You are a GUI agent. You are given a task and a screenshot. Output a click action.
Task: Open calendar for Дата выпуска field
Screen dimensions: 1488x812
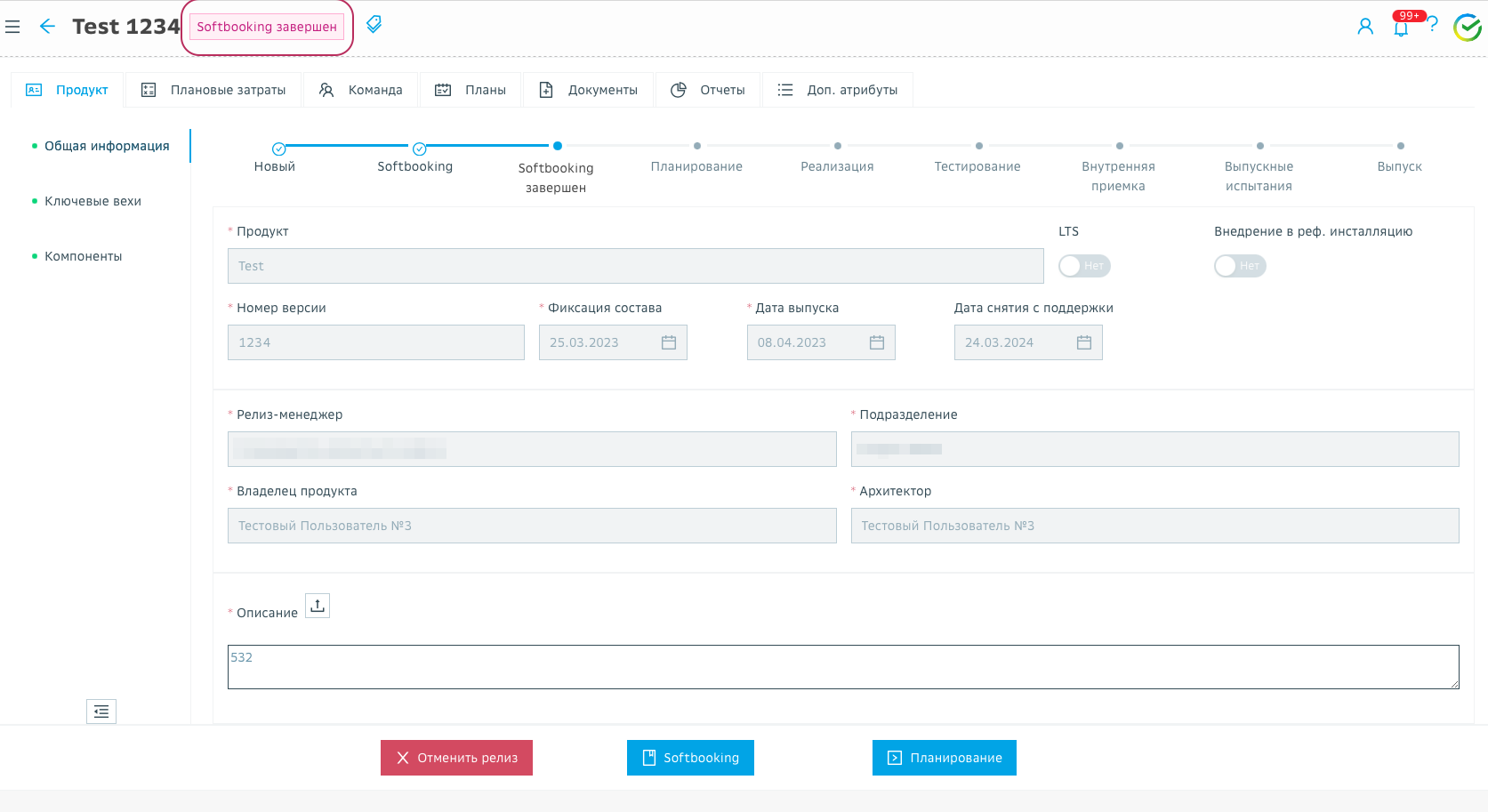(x=877, y=342)
